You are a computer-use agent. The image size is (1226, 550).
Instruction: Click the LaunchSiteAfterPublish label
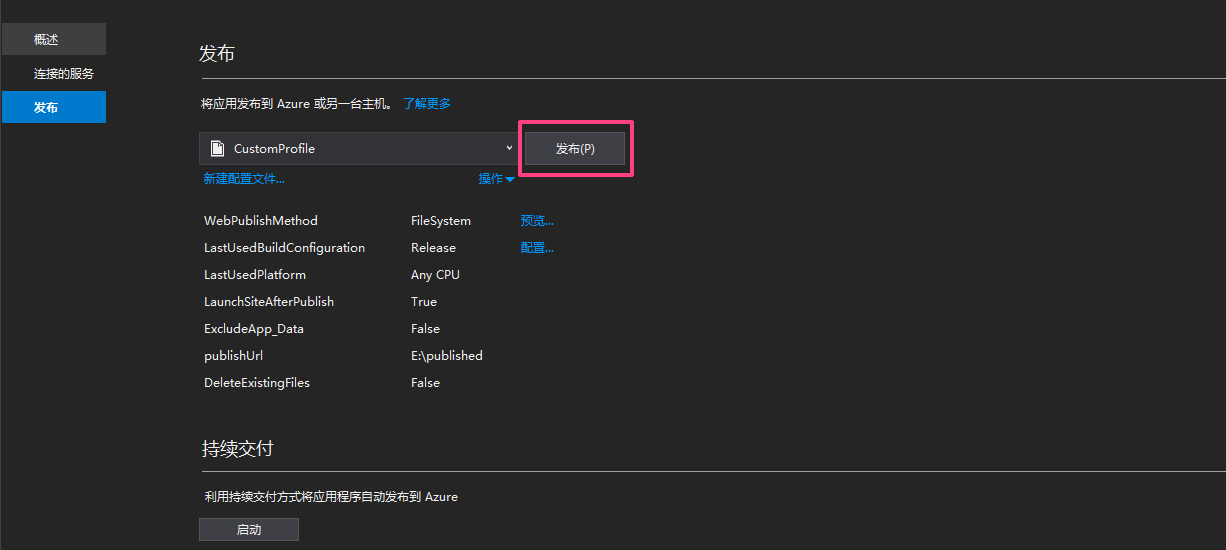coord(269,302)
